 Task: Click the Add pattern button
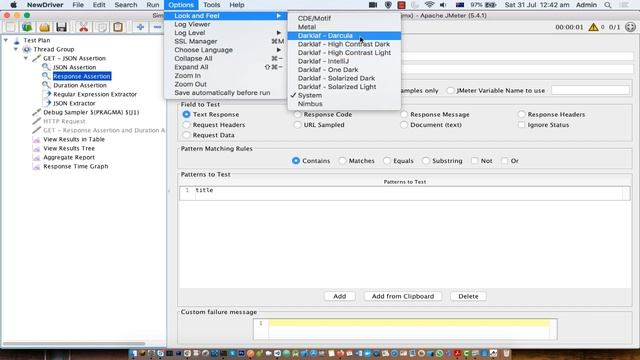(340, 296)
